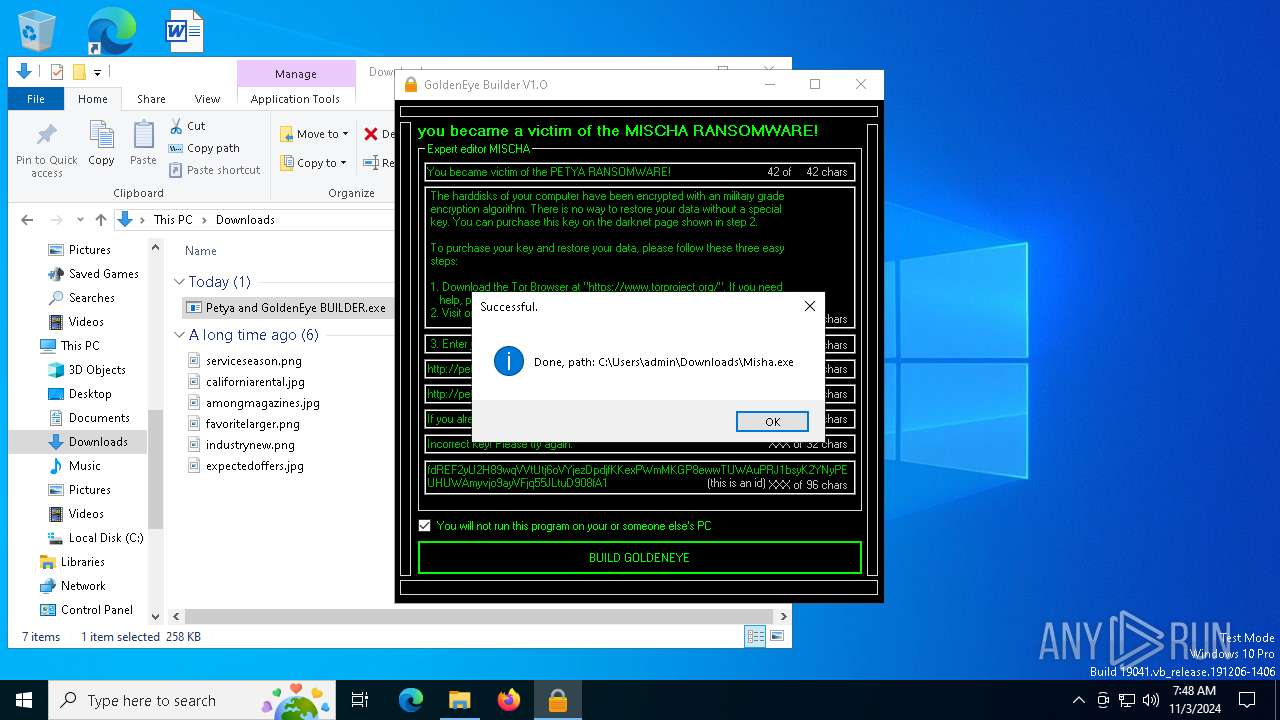
Task: Select the californiarental.jpg file
Action: (246, 382)
